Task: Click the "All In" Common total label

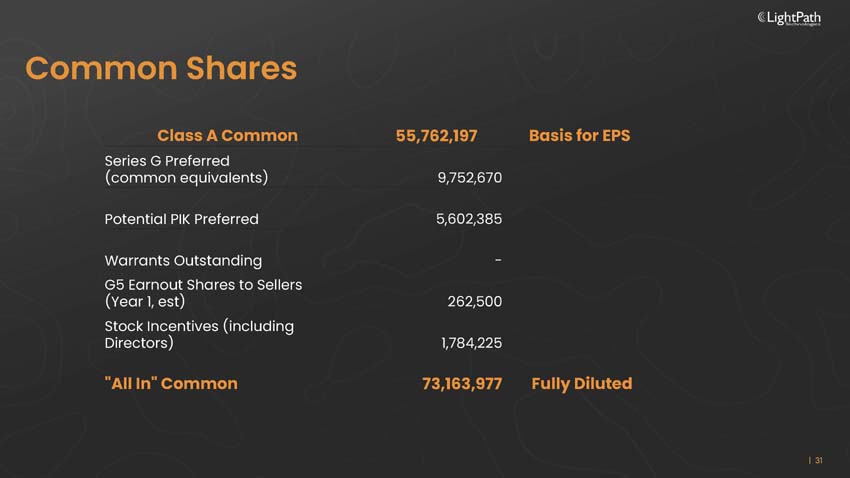Action: tap(171, 383)
